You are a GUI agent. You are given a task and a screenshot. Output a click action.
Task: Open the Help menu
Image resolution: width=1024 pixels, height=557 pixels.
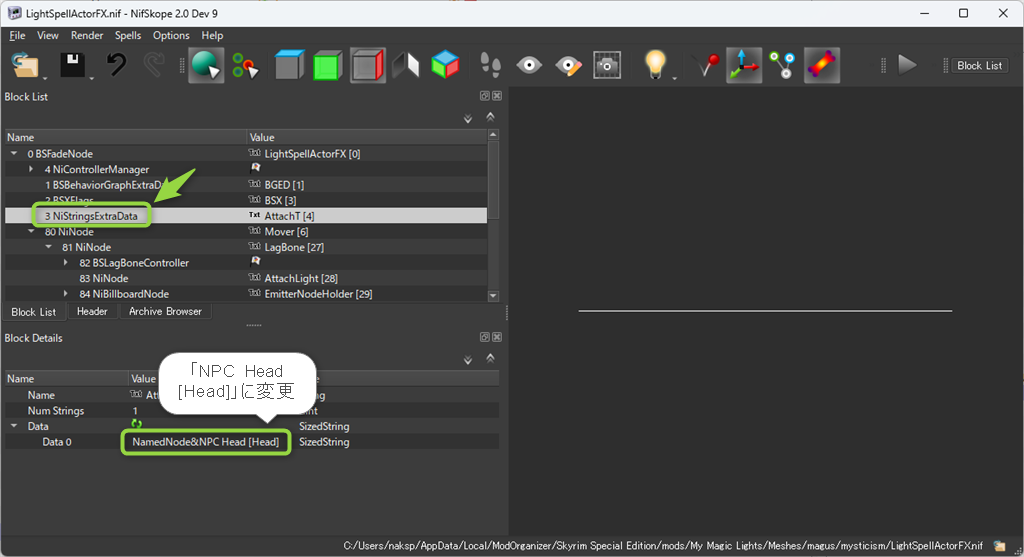pyautogui.click(x=212, y=35)
